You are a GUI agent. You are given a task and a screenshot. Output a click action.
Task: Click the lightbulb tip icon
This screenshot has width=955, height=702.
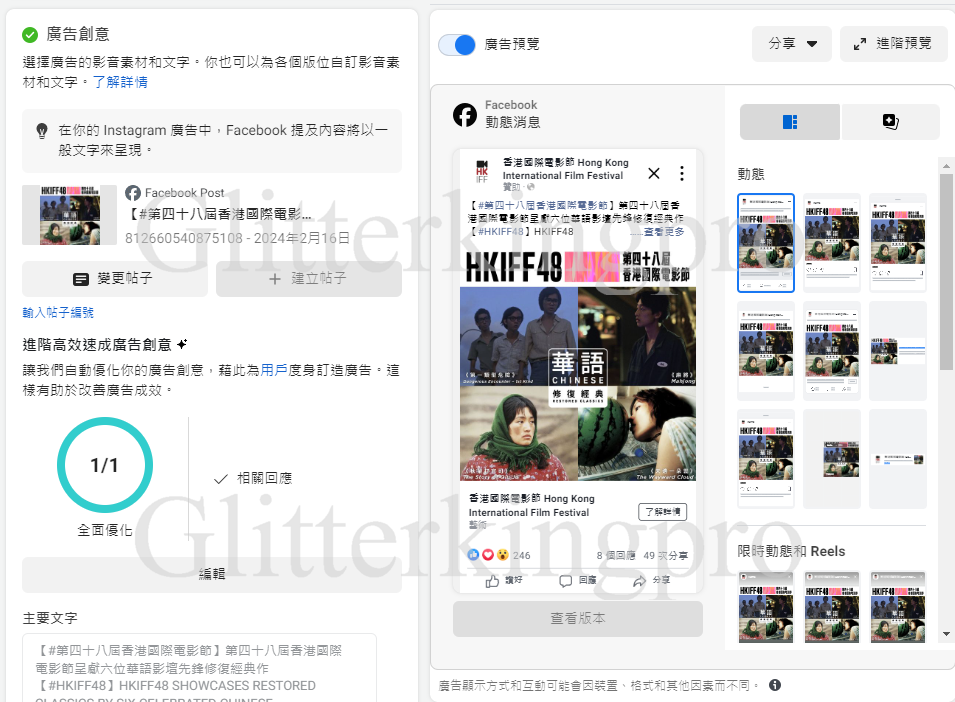42,131
